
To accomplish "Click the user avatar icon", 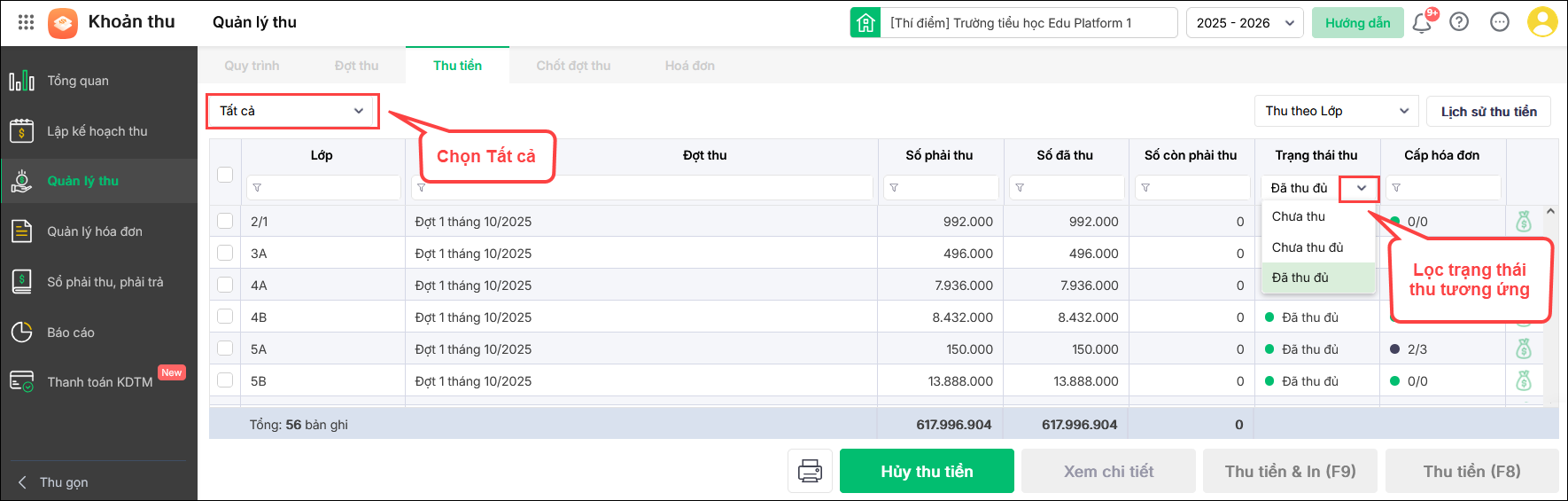I will click(x=1542, y=22).
